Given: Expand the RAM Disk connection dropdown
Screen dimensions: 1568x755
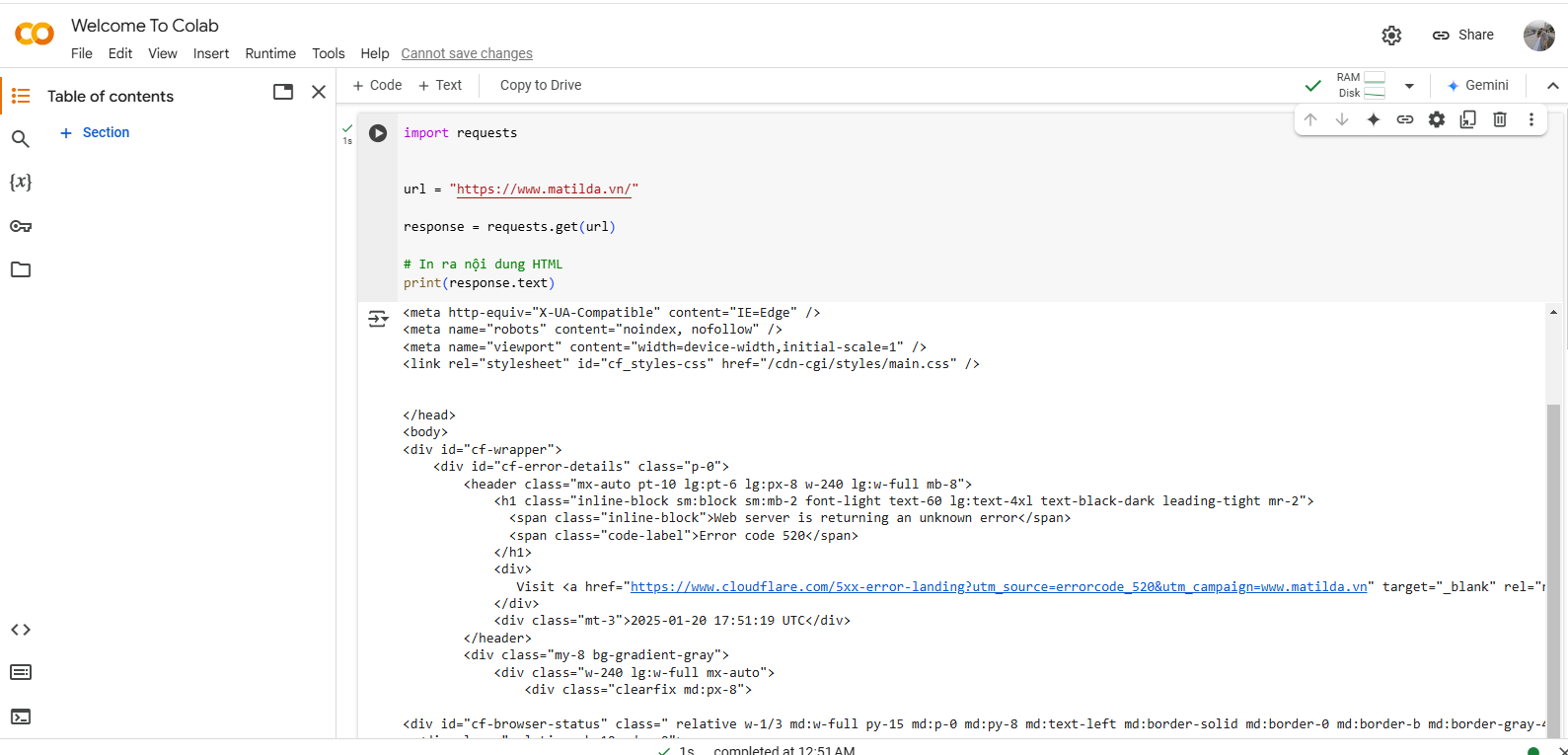Looking at the screenshot, I should coord(1409,86).
